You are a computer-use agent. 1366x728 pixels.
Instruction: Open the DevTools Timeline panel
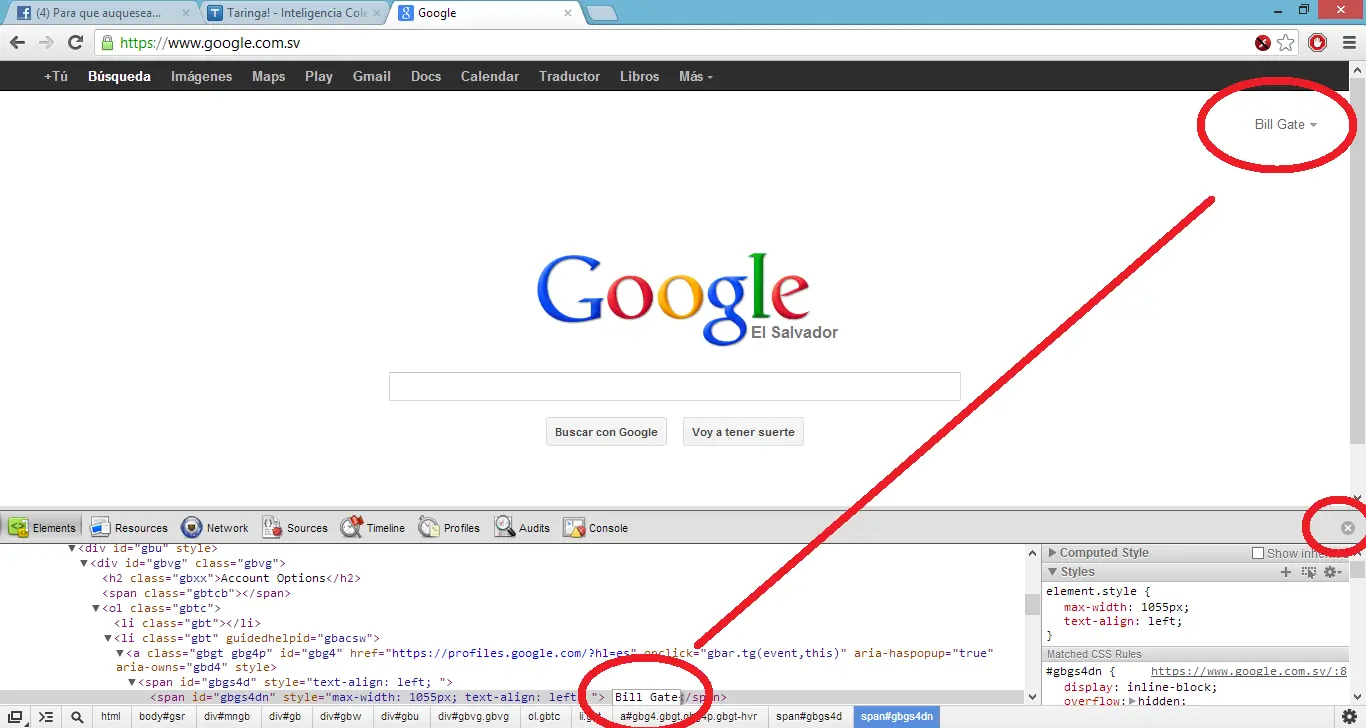click(x=373, y=527)
